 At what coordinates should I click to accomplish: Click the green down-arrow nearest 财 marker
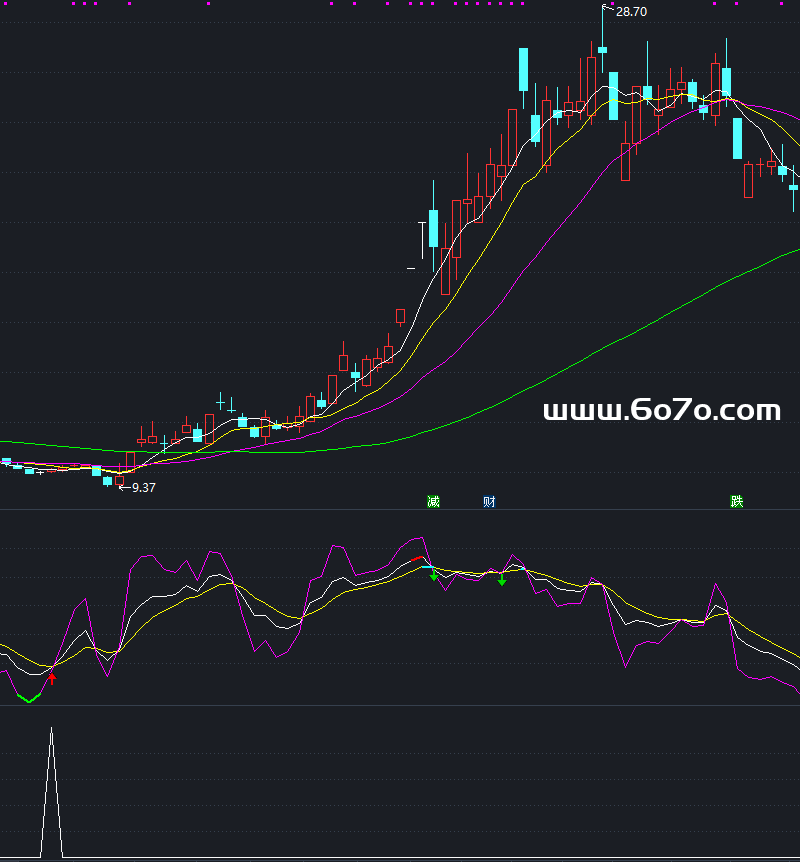pos(501,579)
